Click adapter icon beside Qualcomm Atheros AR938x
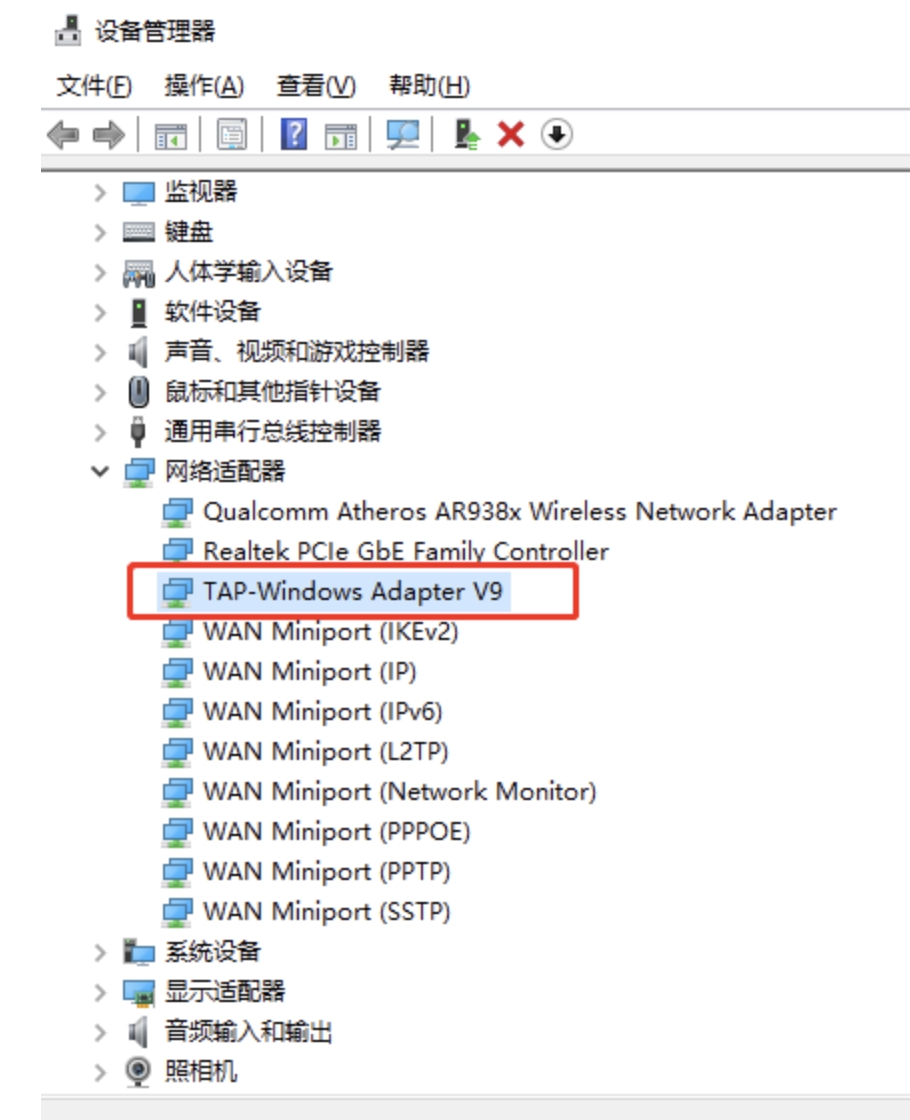This screenshot has width=910, height=1120. (x=177, y=512)
